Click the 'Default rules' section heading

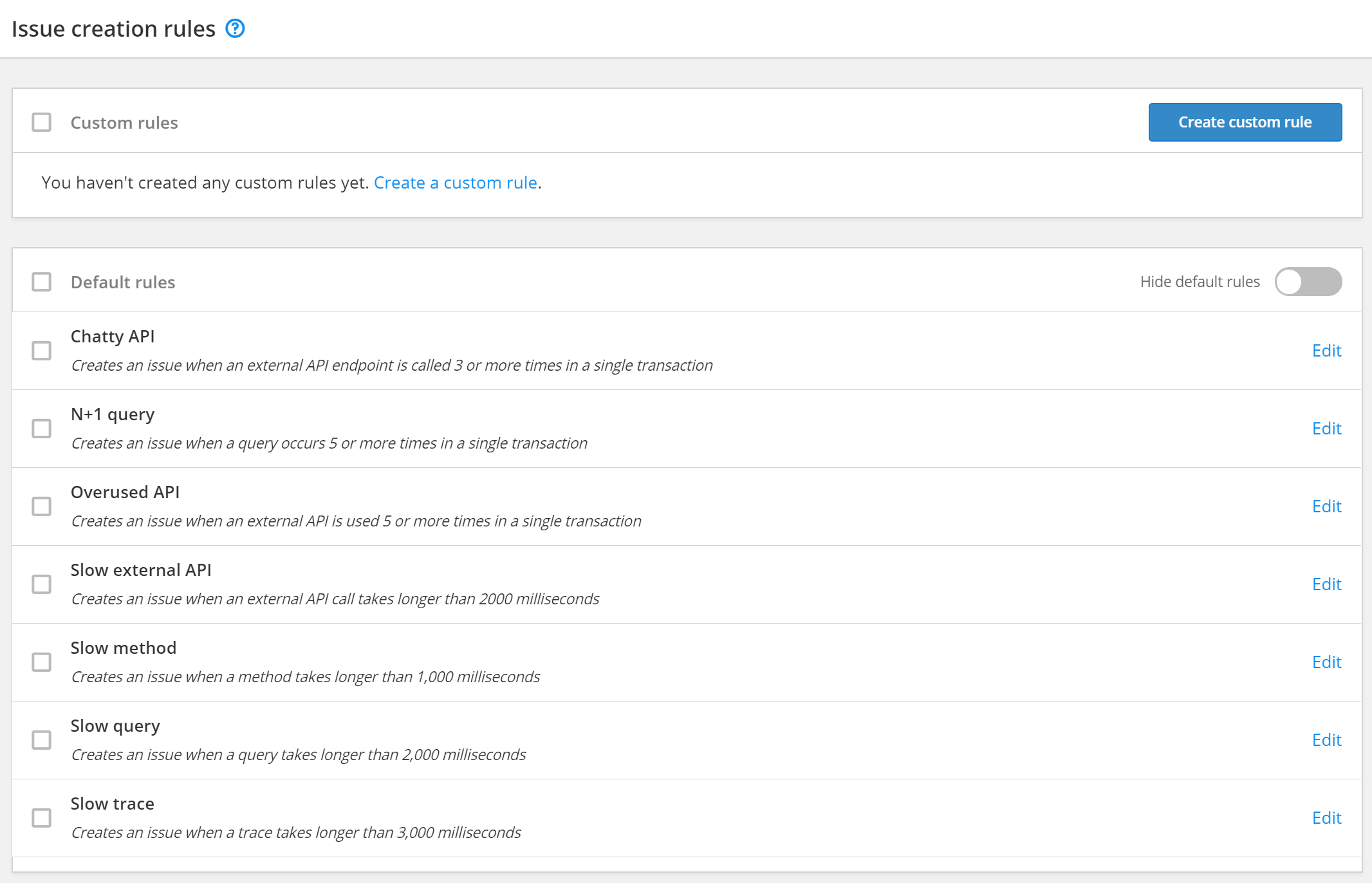point(123,282)
